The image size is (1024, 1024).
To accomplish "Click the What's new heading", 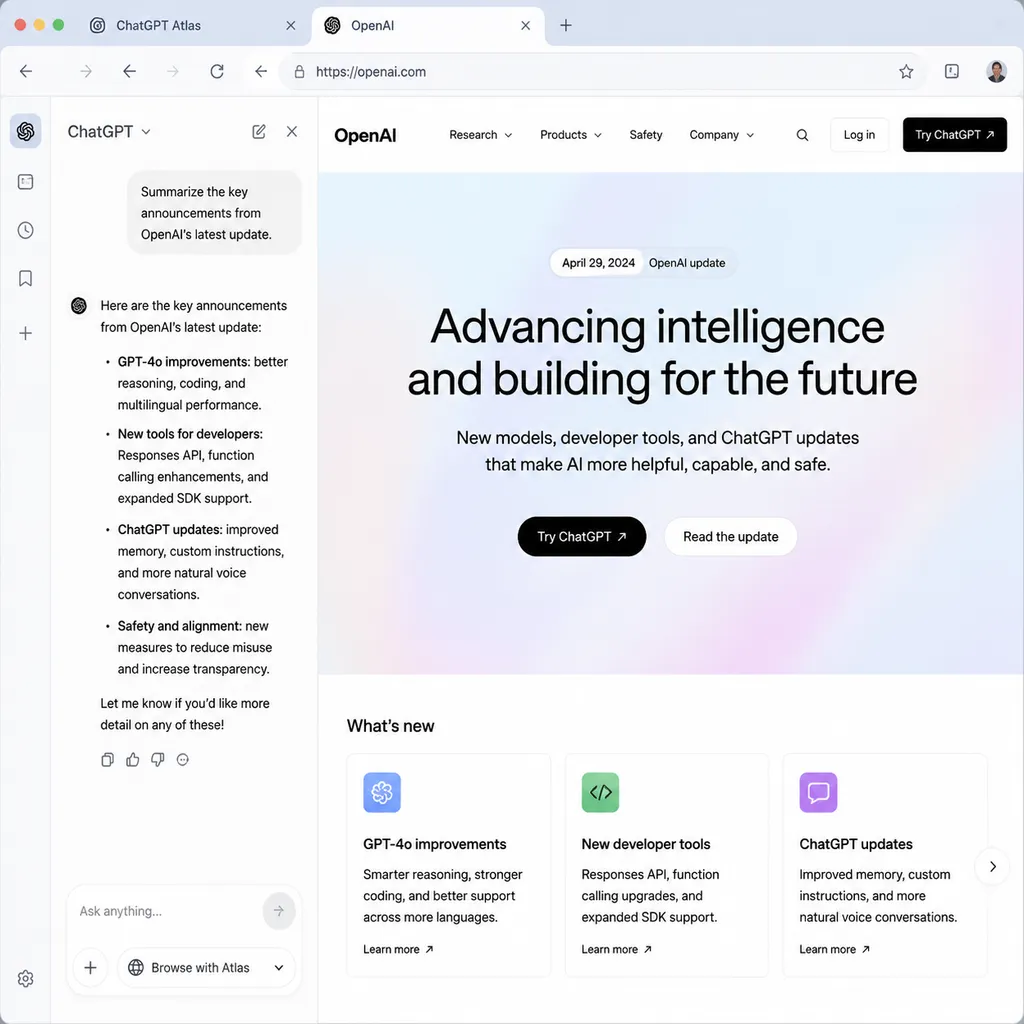I will click(391, 726).
